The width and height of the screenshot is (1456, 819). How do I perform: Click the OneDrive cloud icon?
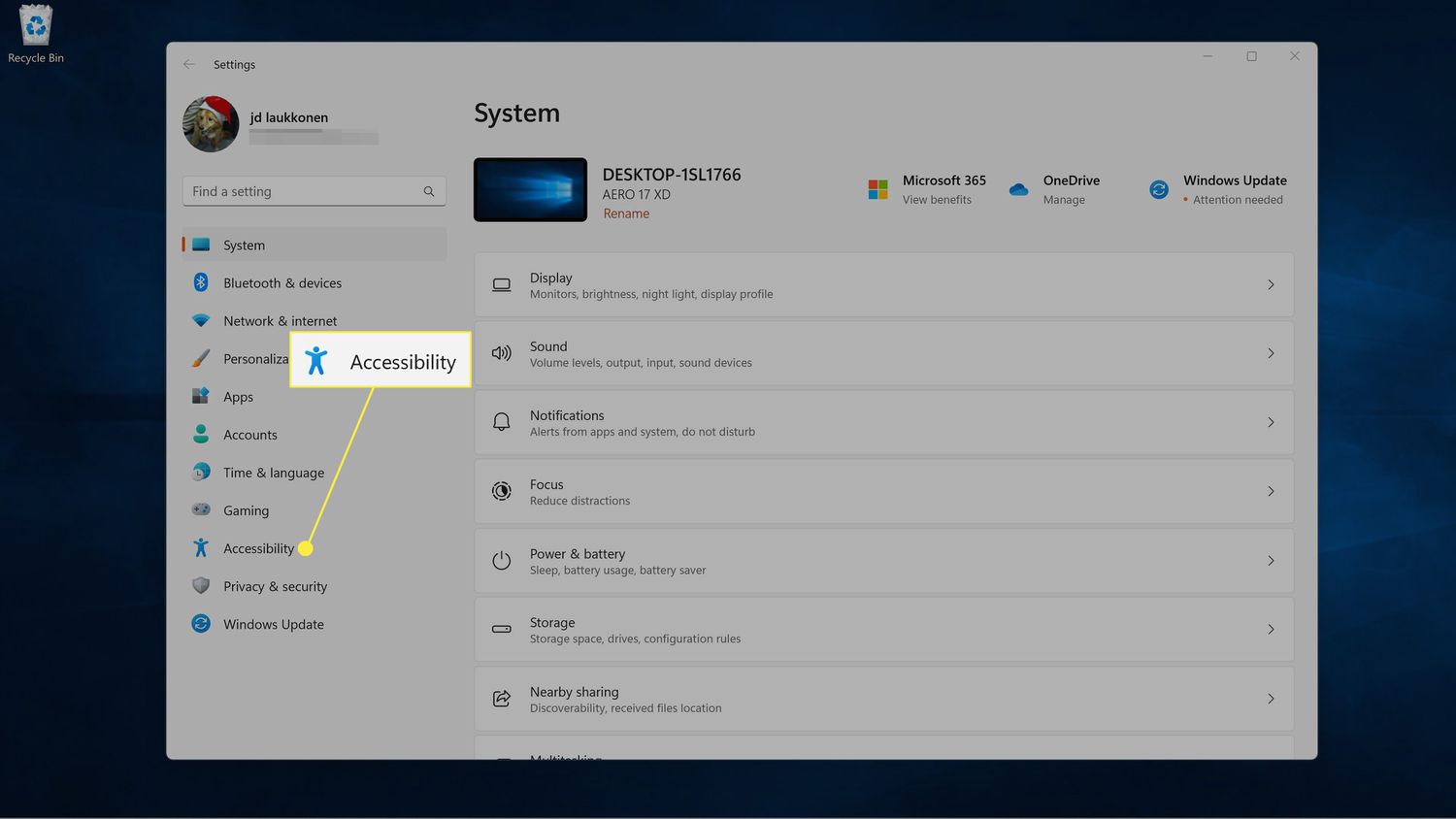tap(1018, 189)
